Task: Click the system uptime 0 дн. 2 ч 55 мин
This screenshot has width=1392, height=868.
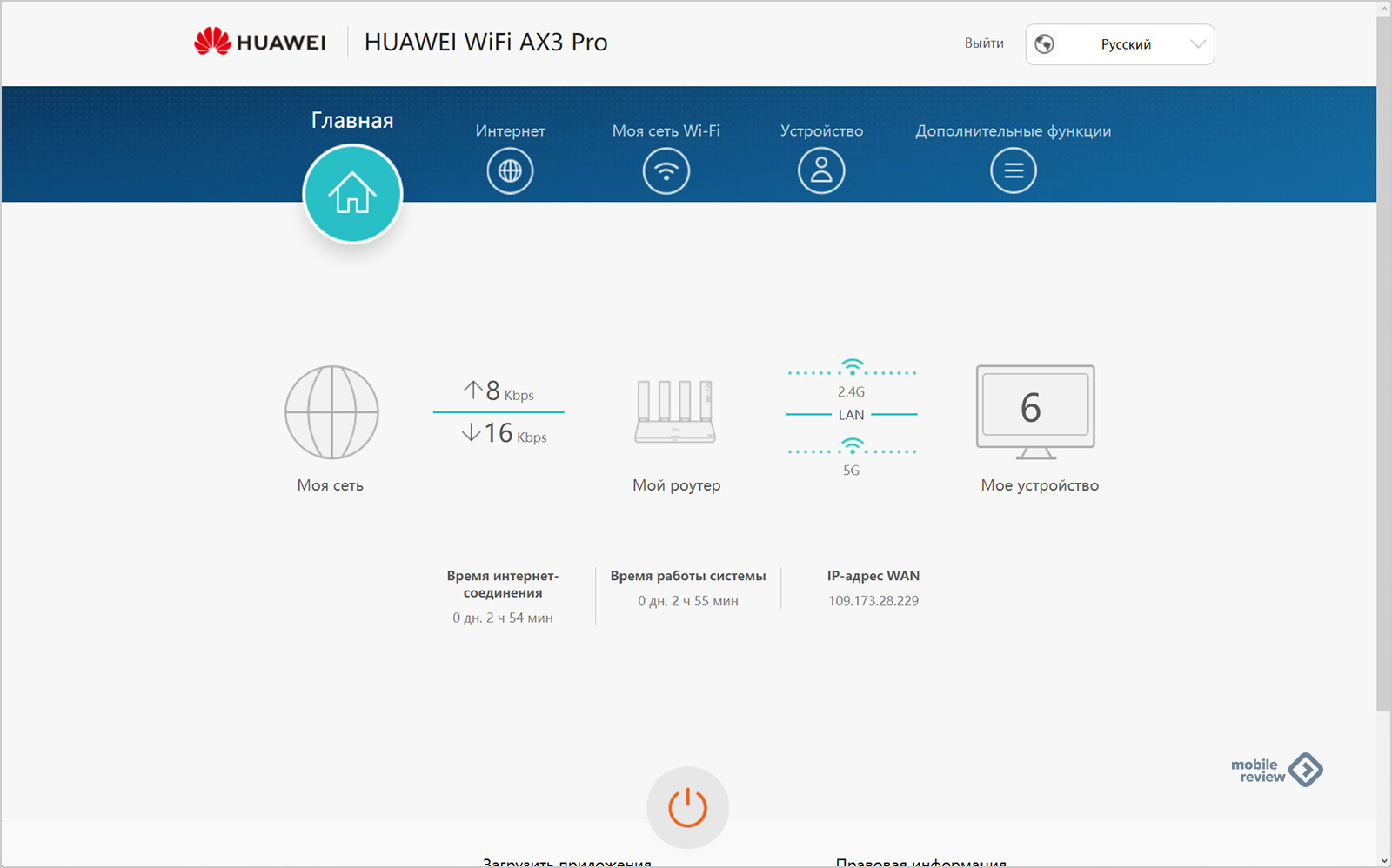Action: click(688, 601)
